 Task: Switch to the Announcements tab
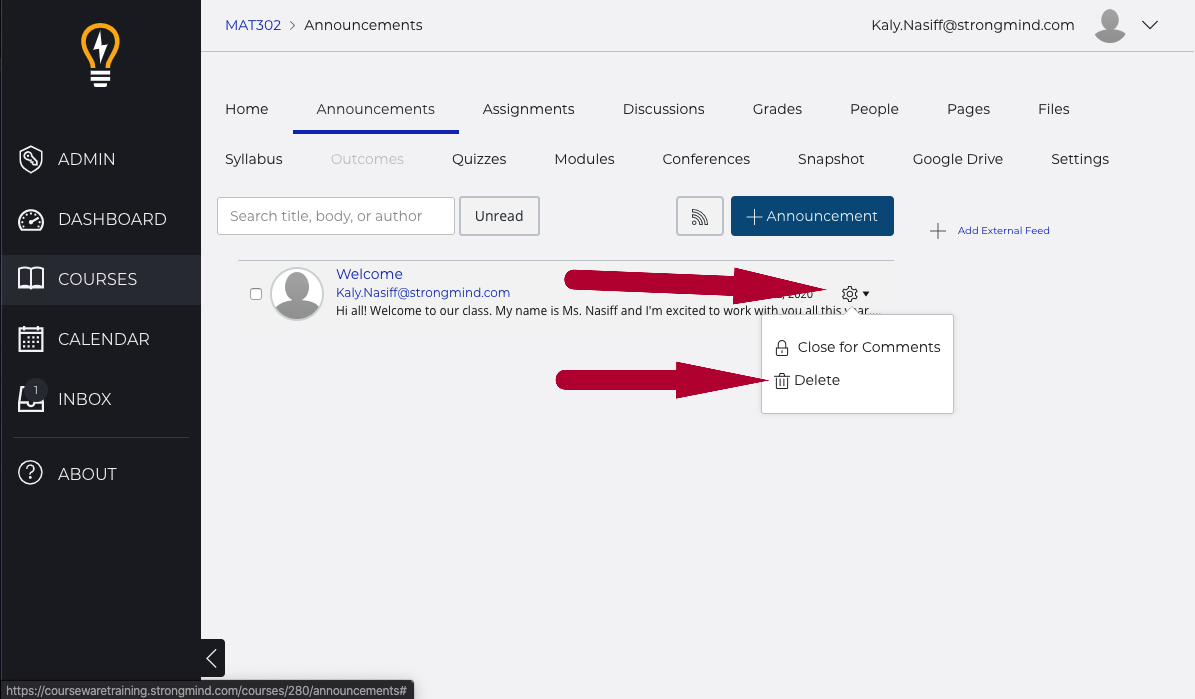click(x=376, y=109)
